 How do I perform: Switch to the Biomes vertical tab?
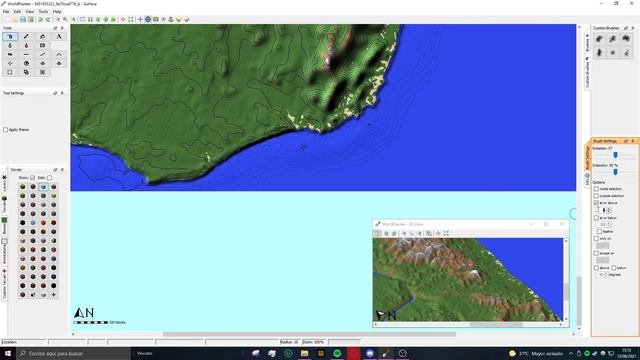(x=4, y=226)
